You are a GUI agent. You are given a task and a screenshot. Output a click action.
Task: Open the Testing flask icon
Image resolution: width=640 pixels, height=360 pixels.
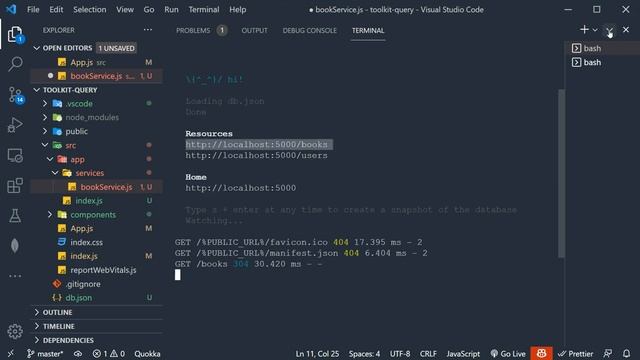15,216
